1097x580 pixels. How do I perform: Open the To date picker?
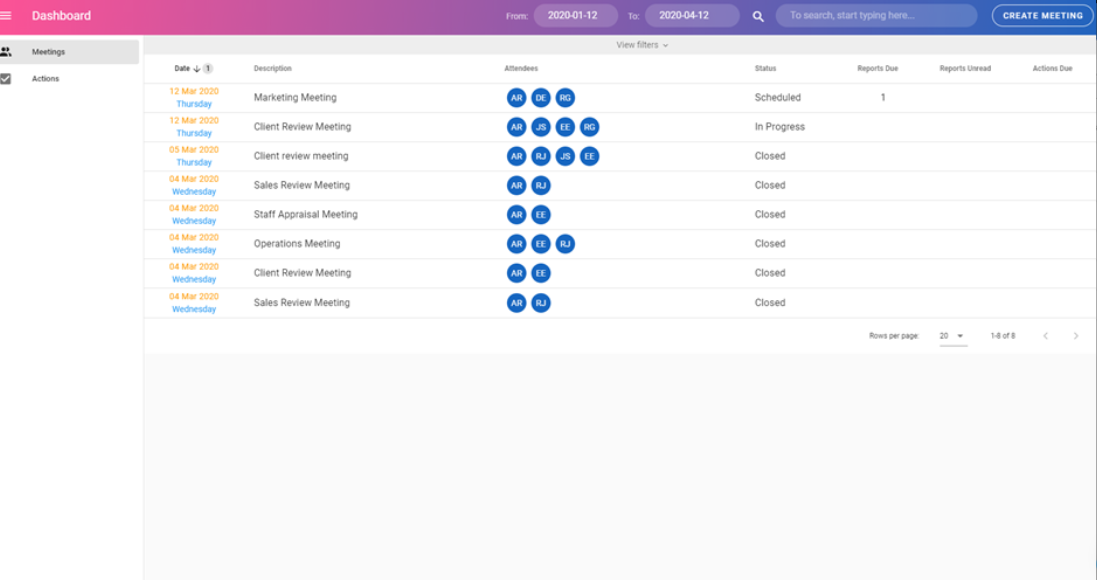[692, 15]
